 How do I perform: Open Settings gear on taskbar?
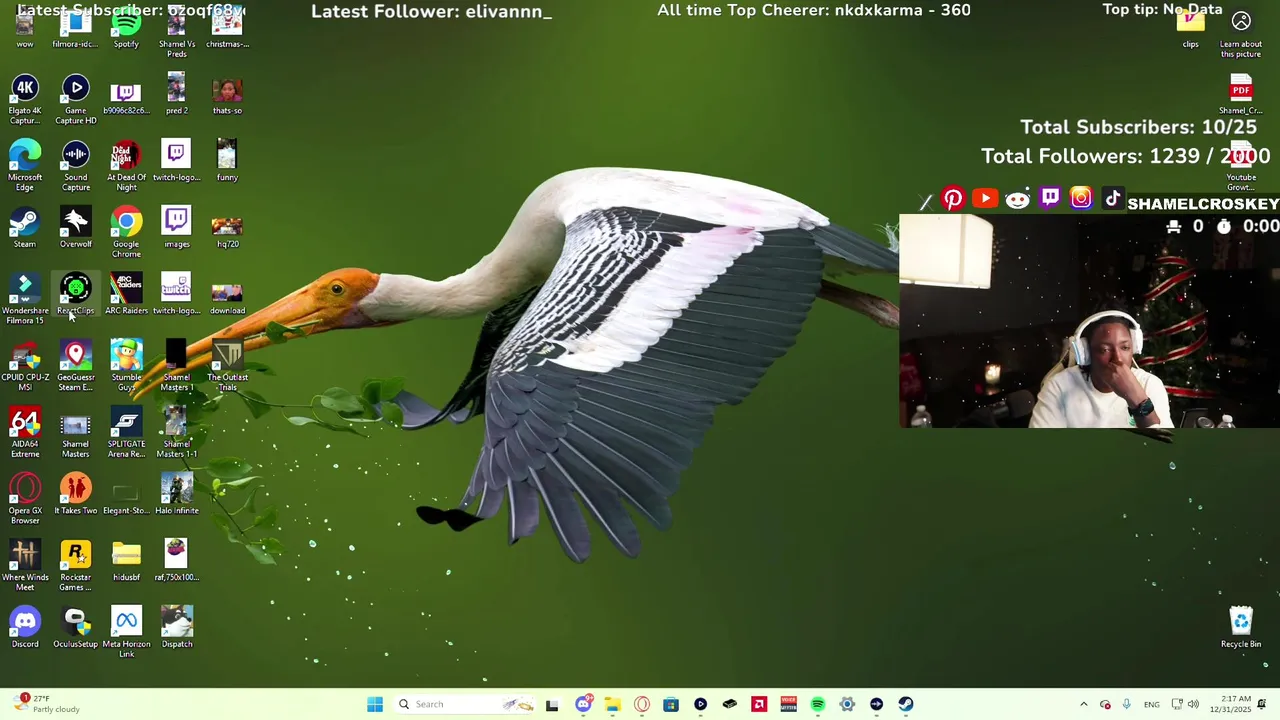pyautogui.click(x=847, y=704)
